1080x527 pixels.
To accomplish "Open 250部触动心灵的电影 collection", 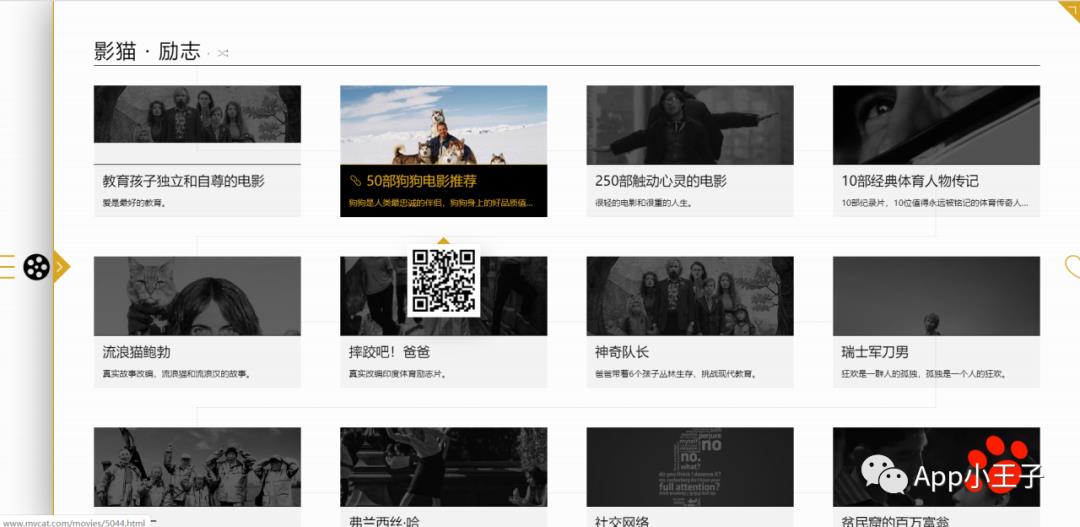I will click(661, 181).
